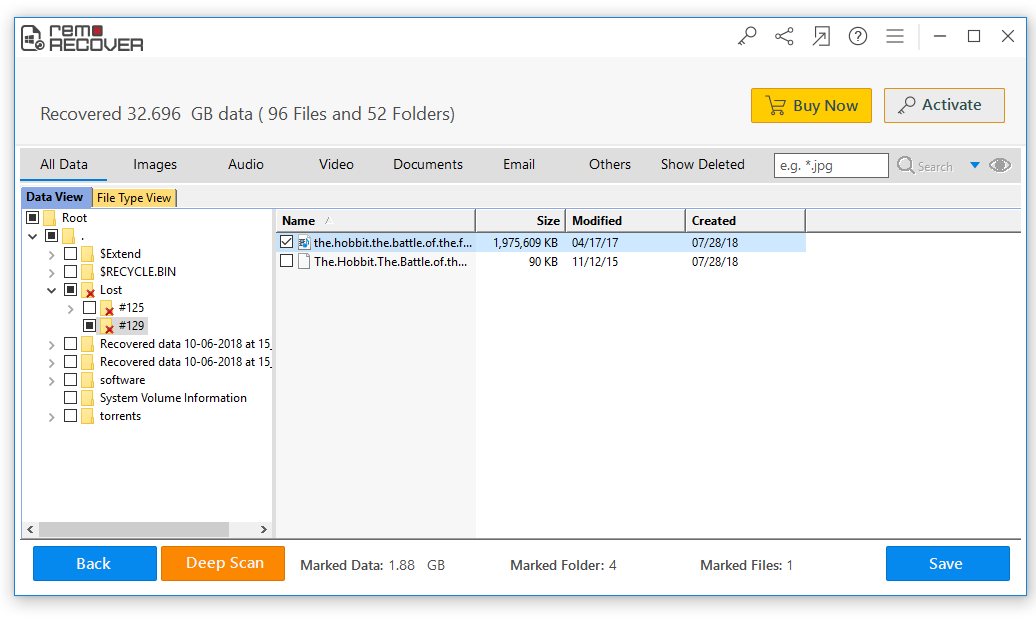Check the #125 folder checkbox
Screen dimensions: 1036x620
(x=89, y=307)
